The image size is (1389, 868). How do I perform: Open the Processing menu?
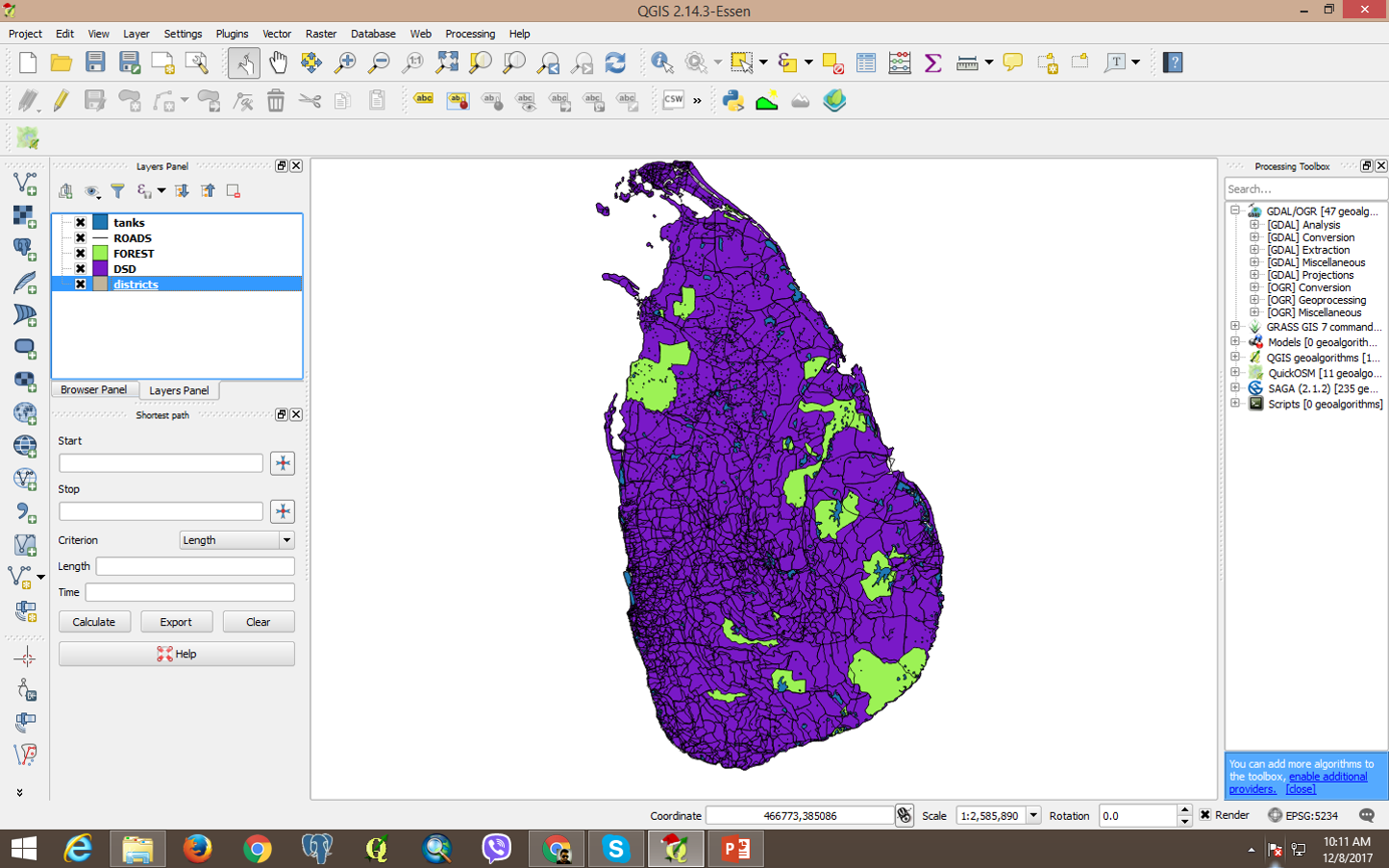click(x=470, y=34)
